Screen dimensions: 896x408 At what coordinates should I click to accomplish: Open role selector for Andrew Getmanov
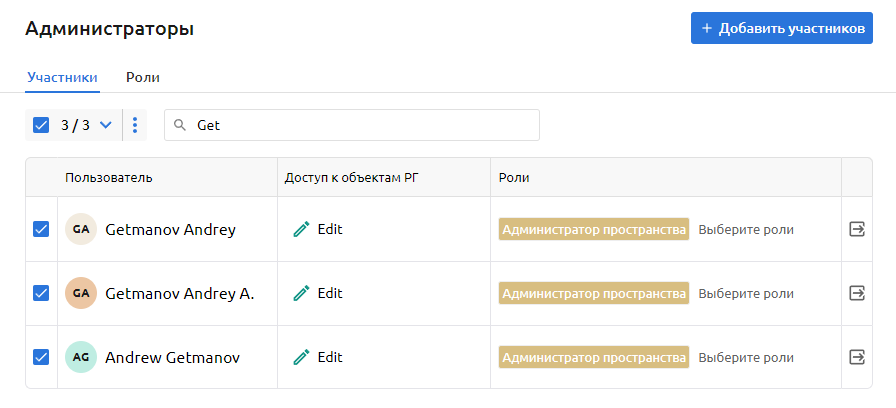[x=745, y=357]
